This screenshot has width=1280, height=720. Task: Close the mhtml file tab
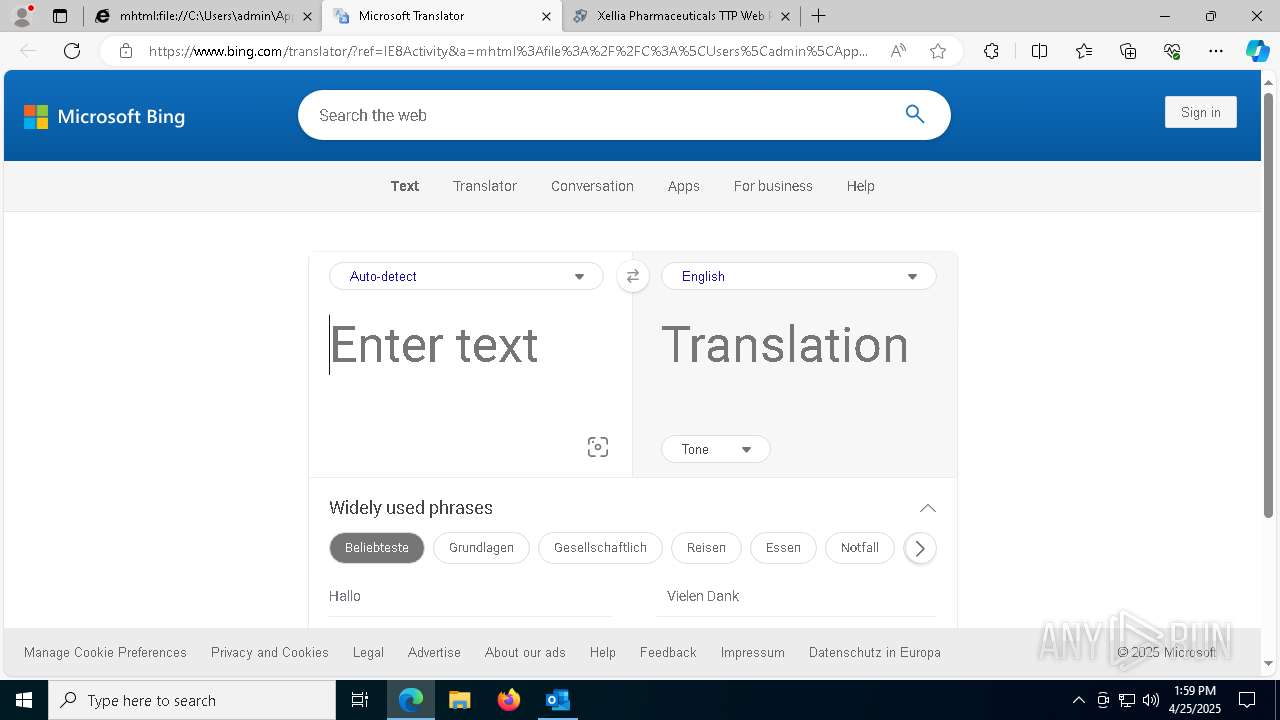pos(307,16)
